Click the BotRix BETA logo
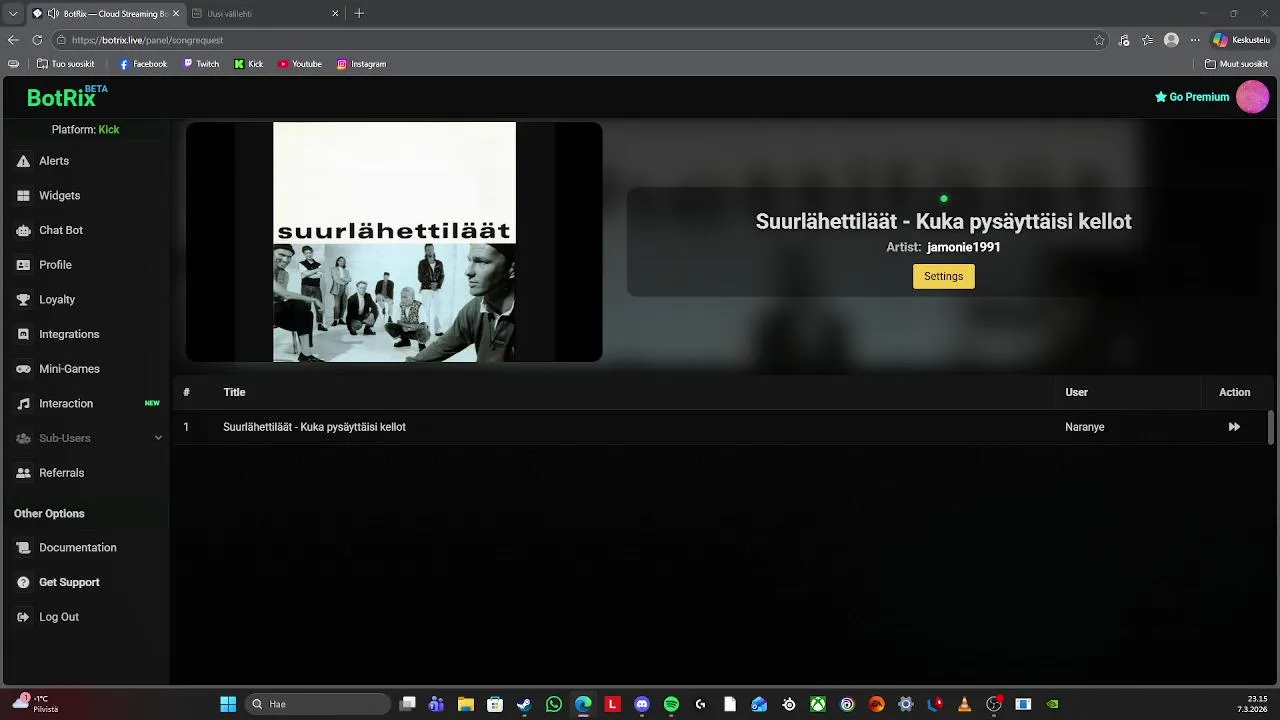This screenshot has height=720, width=1280. [67, 96]
